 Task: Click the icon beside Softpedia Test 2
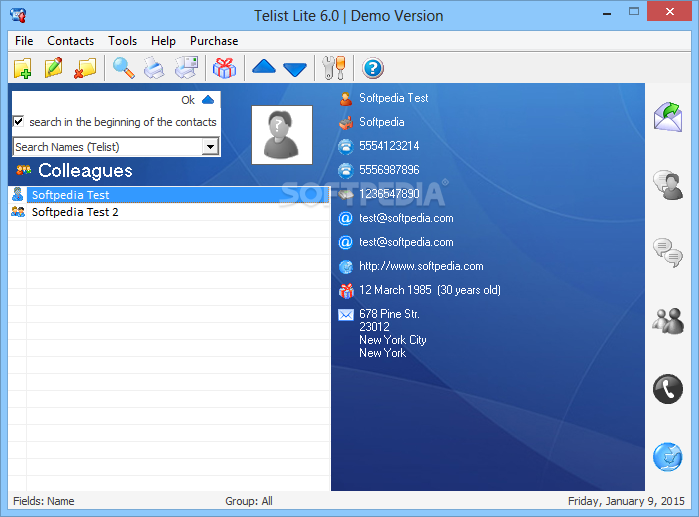pyautogui.click(x=18, y=212)
